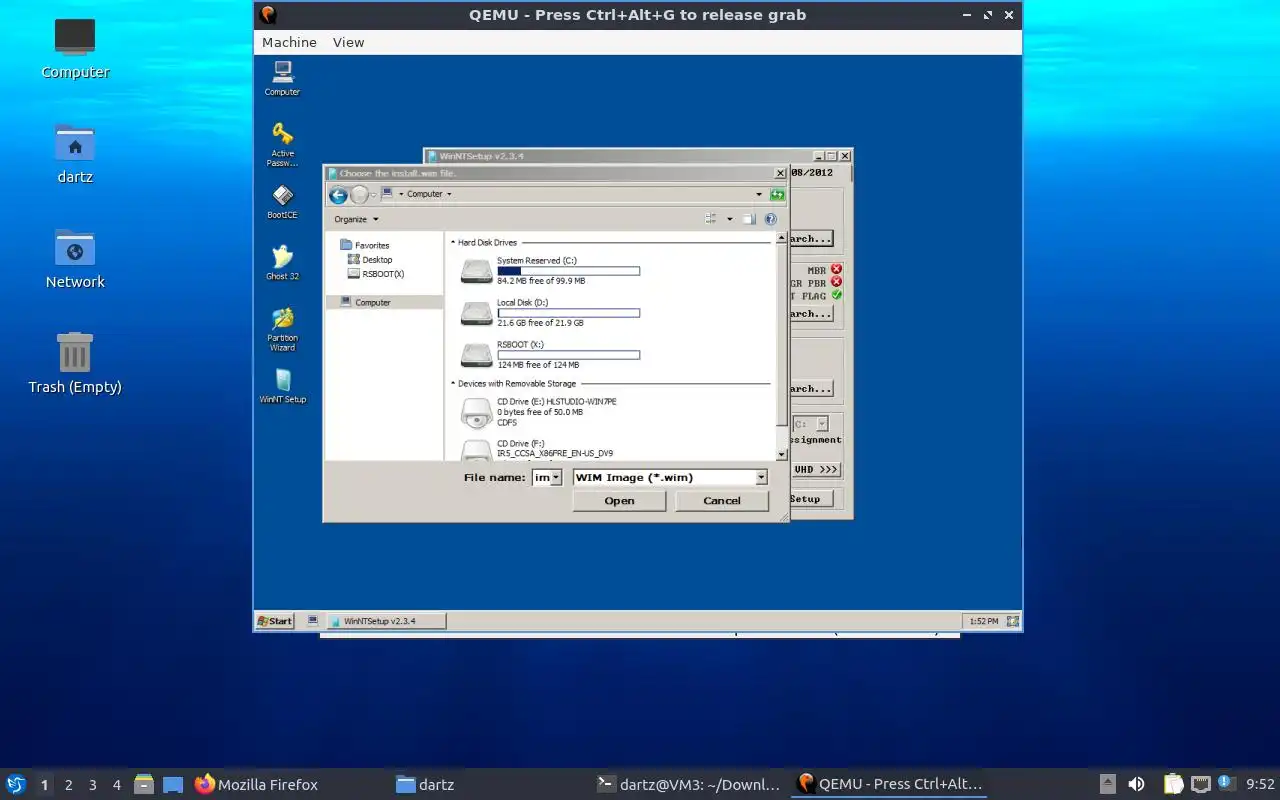Click scrollbar down arrow in file list
This screenshot has height=800, width=1280.
pyautogui.click(x=781, y=455)
